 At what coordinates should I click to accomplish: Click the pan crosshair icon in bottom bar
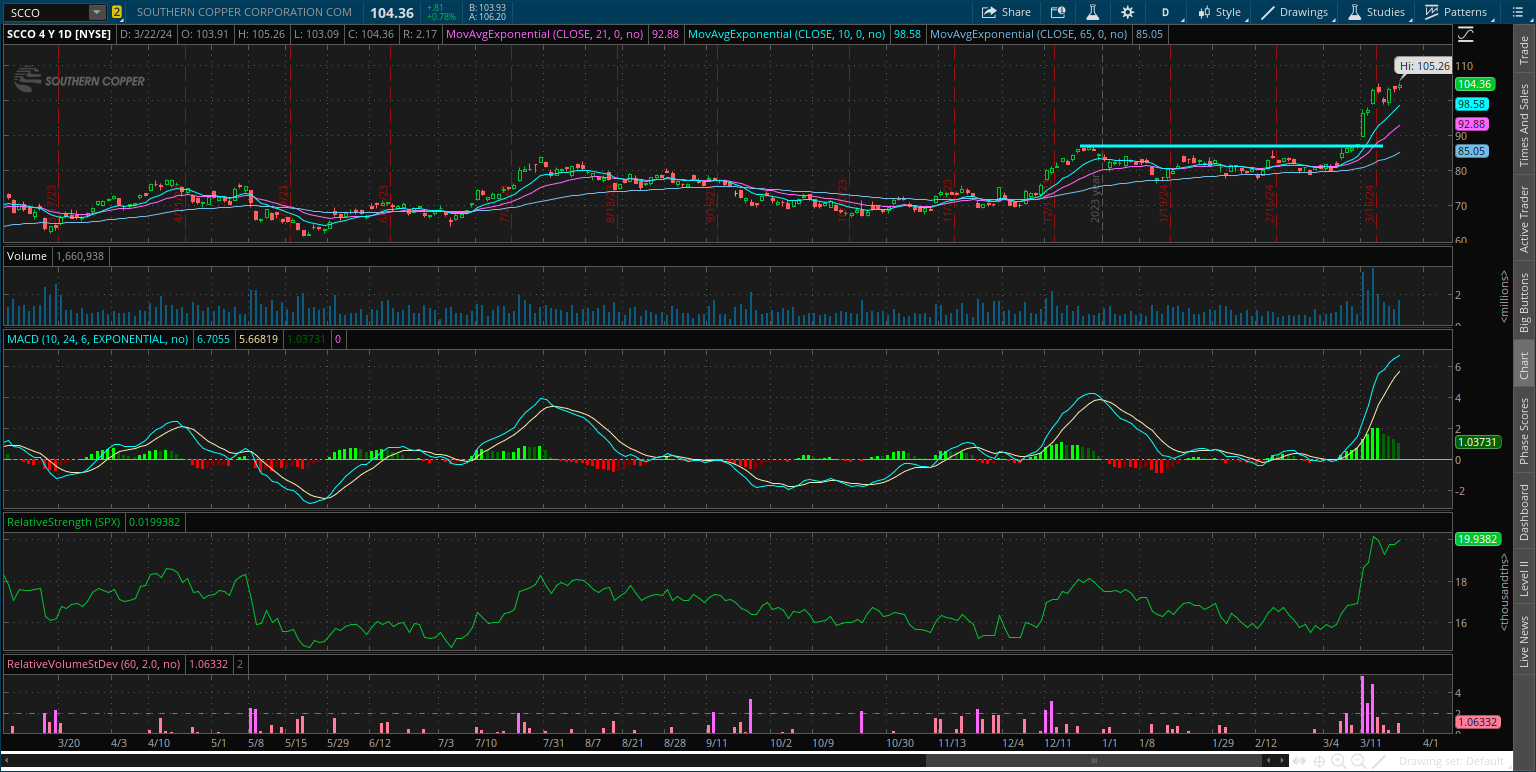click(1320, 762)
